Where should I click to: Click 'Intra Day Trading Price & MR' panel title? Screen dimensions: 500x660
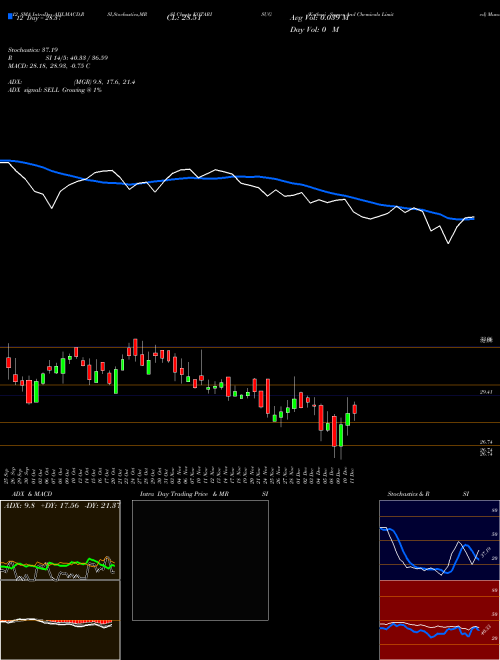184,494
